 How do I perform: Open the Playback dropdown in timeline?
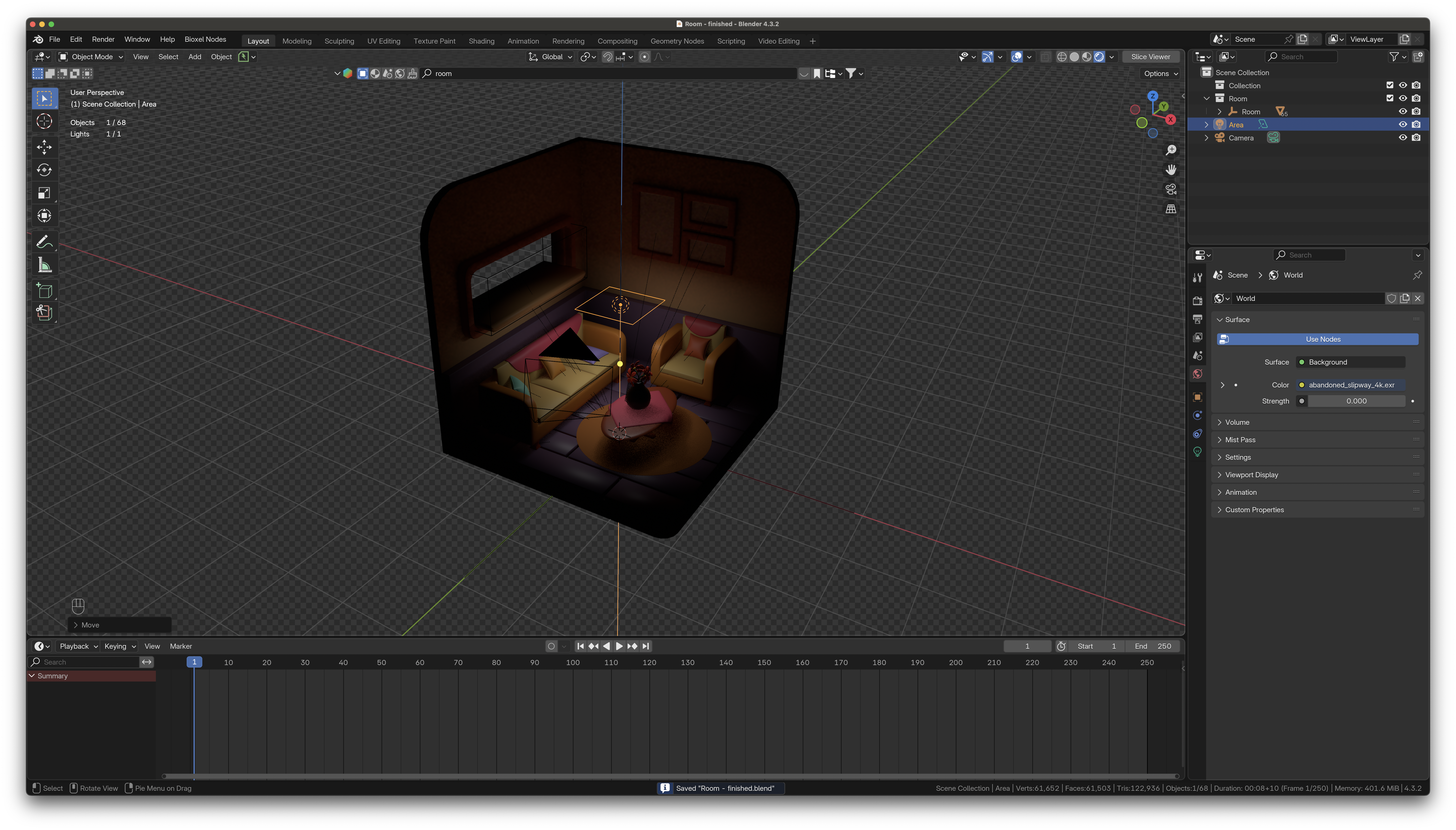click(79, 646)
